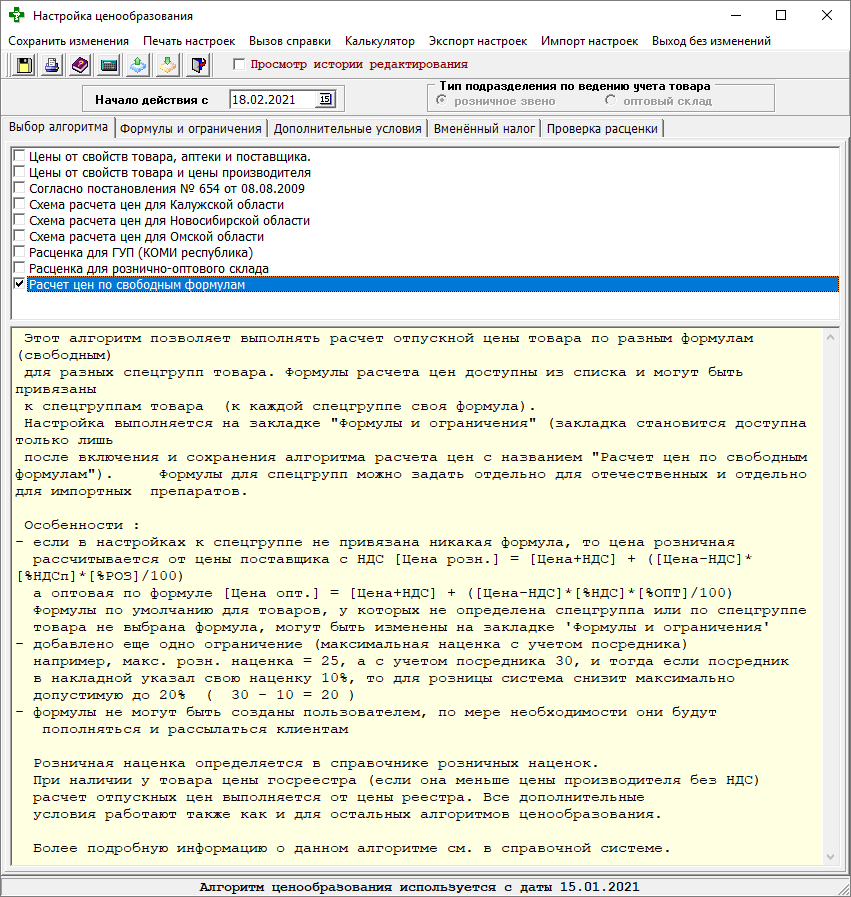
Task: Check 'Схема расчета цен для Калужской области'
Action: tap(20, 205)
